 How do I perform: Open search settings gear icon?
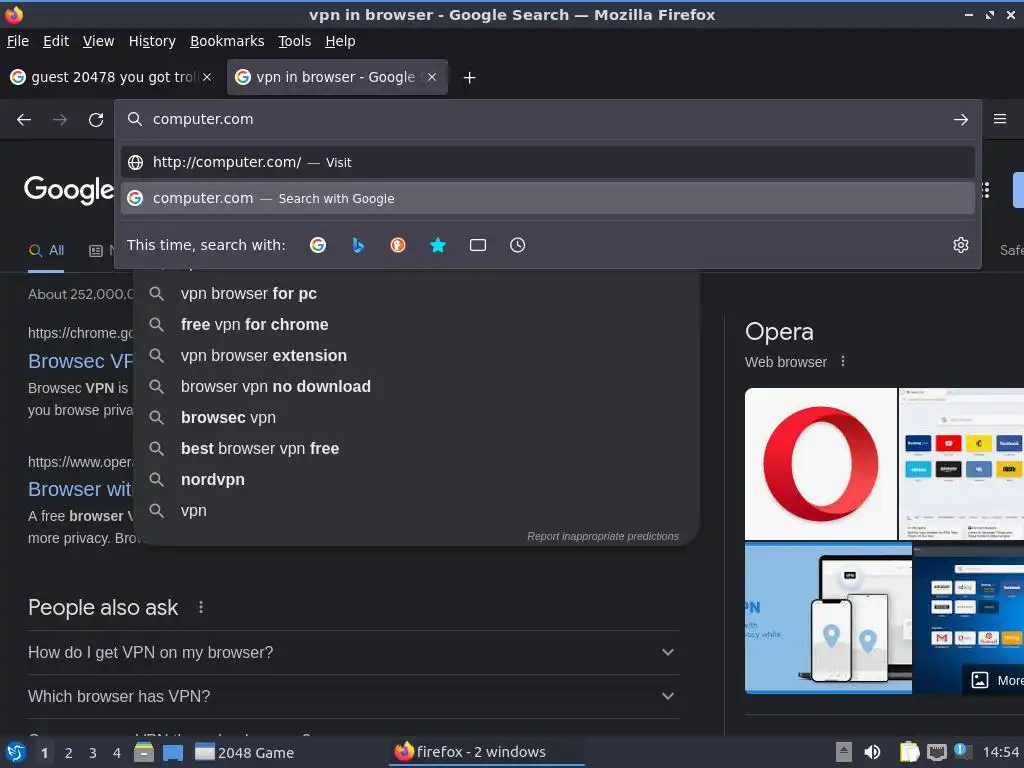point(961,245)
